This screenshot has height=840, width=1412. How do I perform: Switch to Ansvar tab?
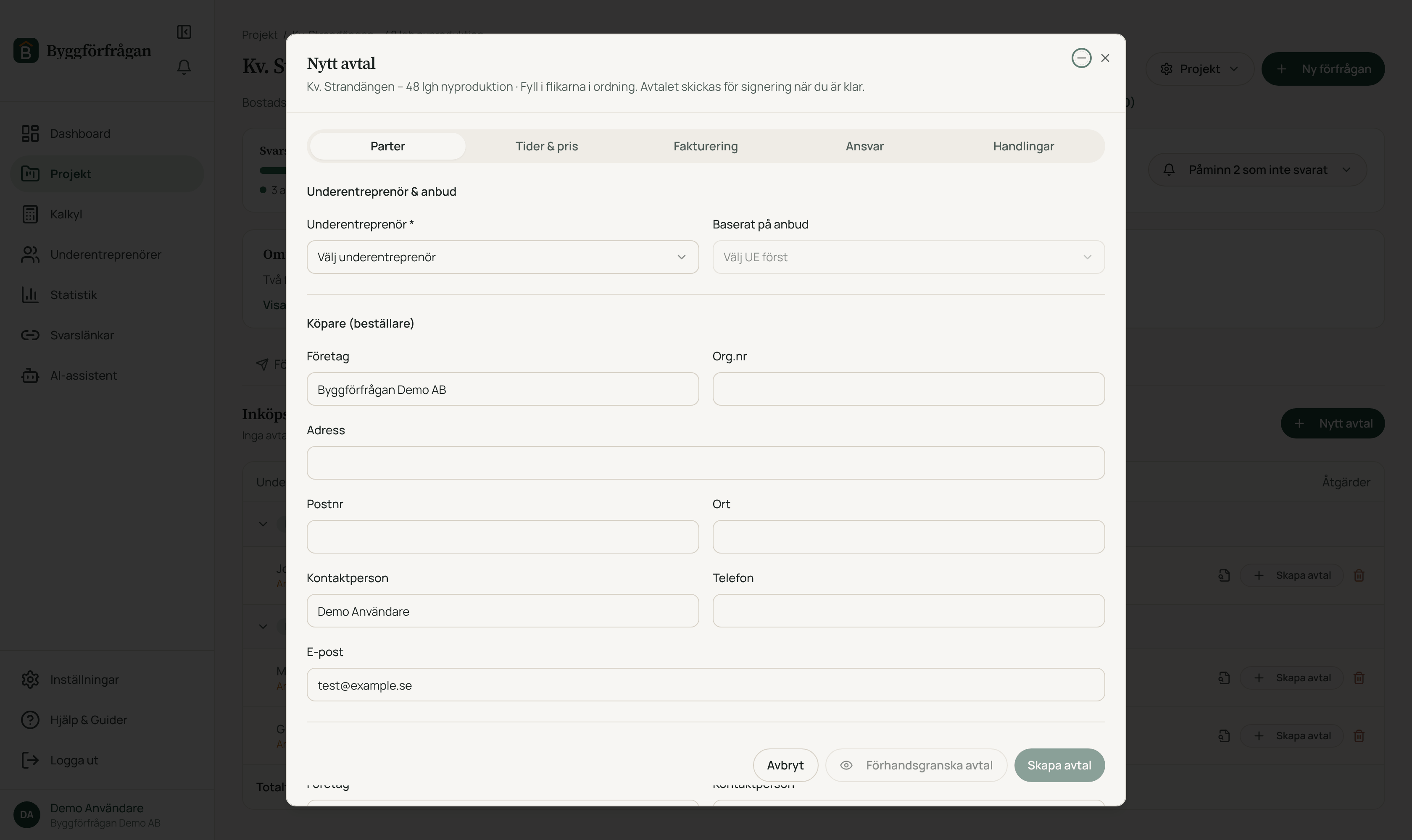tap(864, 146)
